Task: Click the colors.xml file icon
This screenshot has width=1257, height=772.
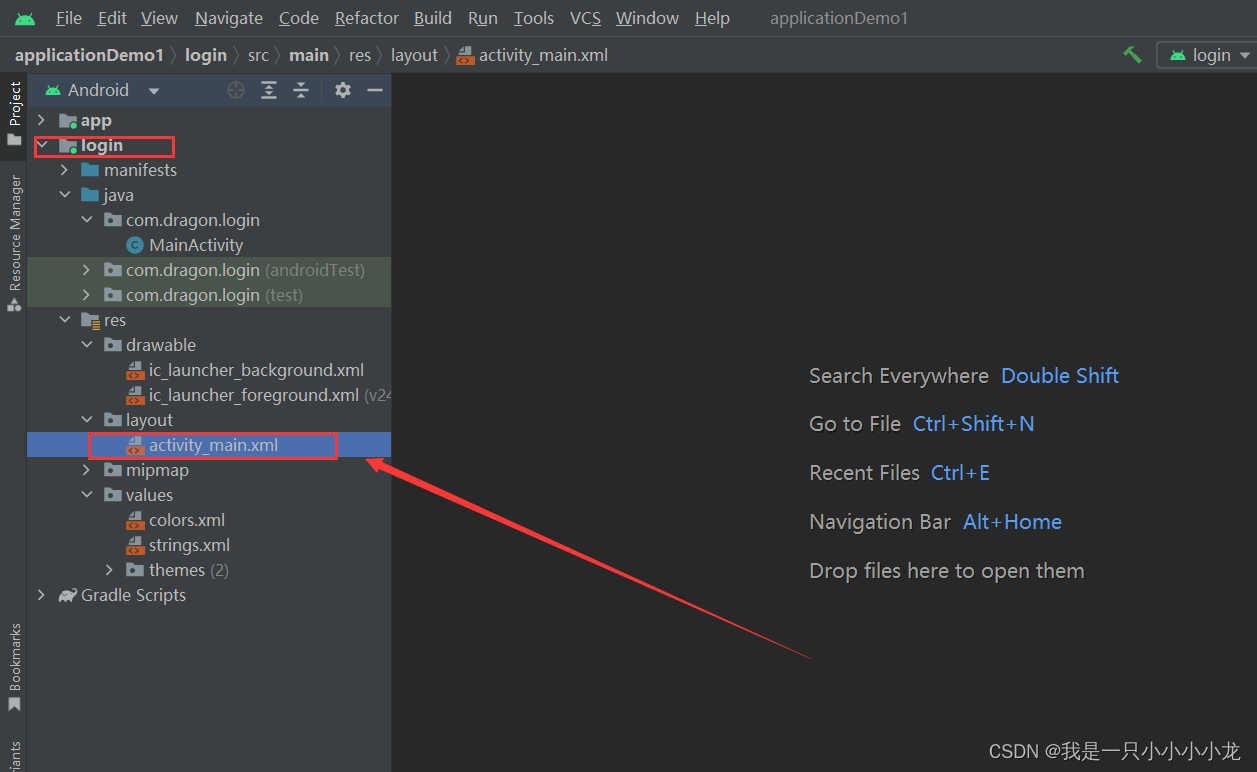Action: pyautogui.click(x=135, y=520)
